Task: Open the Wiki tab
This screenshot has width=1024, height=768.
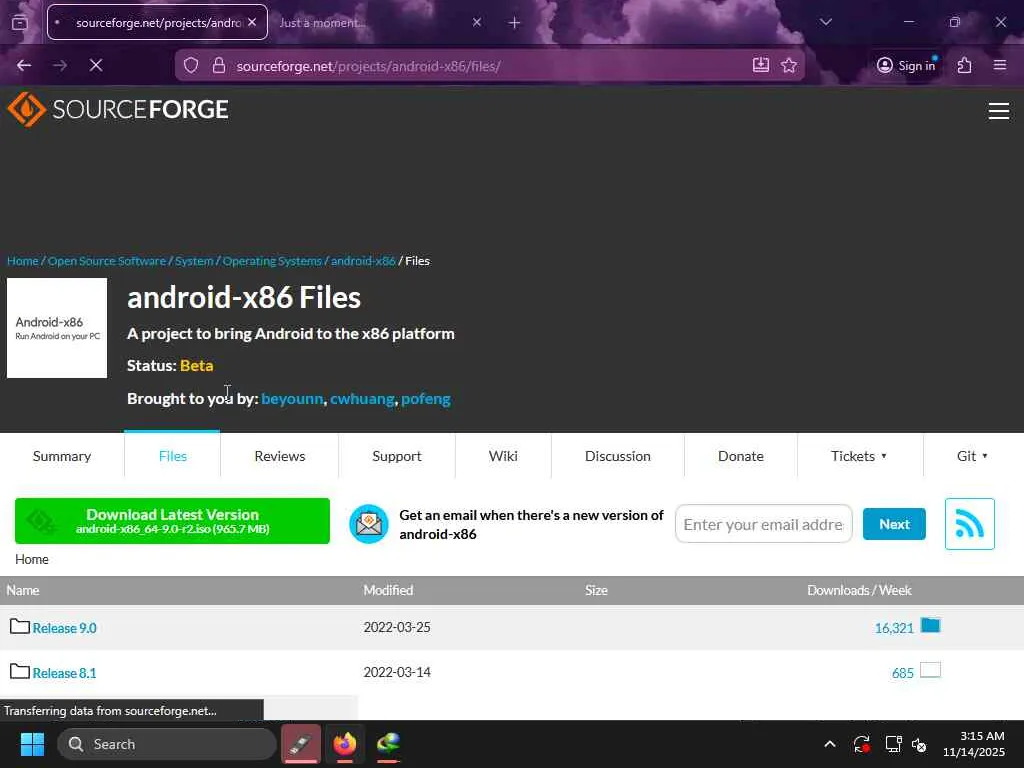Action: pos(503,456)
